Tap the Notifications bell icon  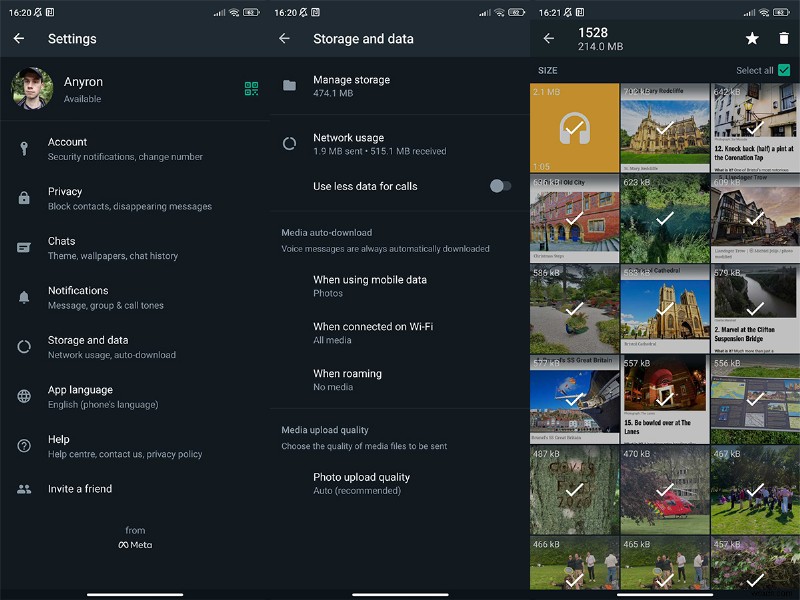(x=24, y=296)
